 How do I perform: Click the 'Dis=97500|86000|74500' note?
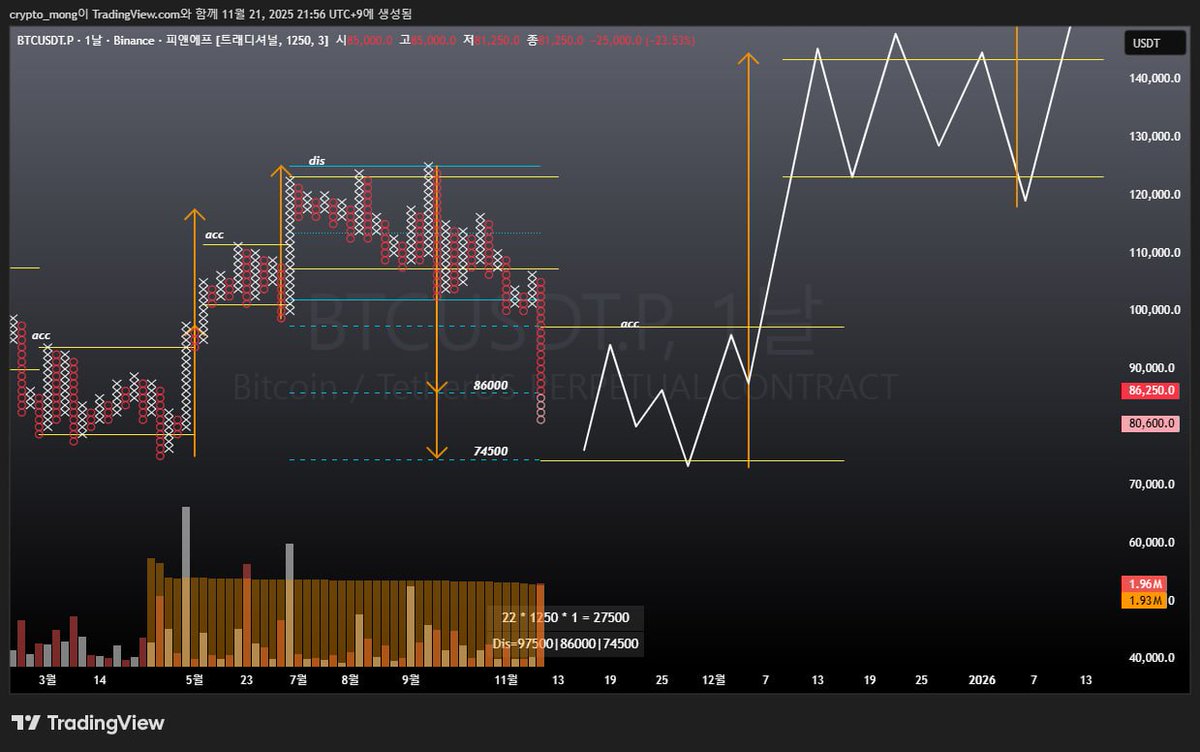[x=566, y=644]
